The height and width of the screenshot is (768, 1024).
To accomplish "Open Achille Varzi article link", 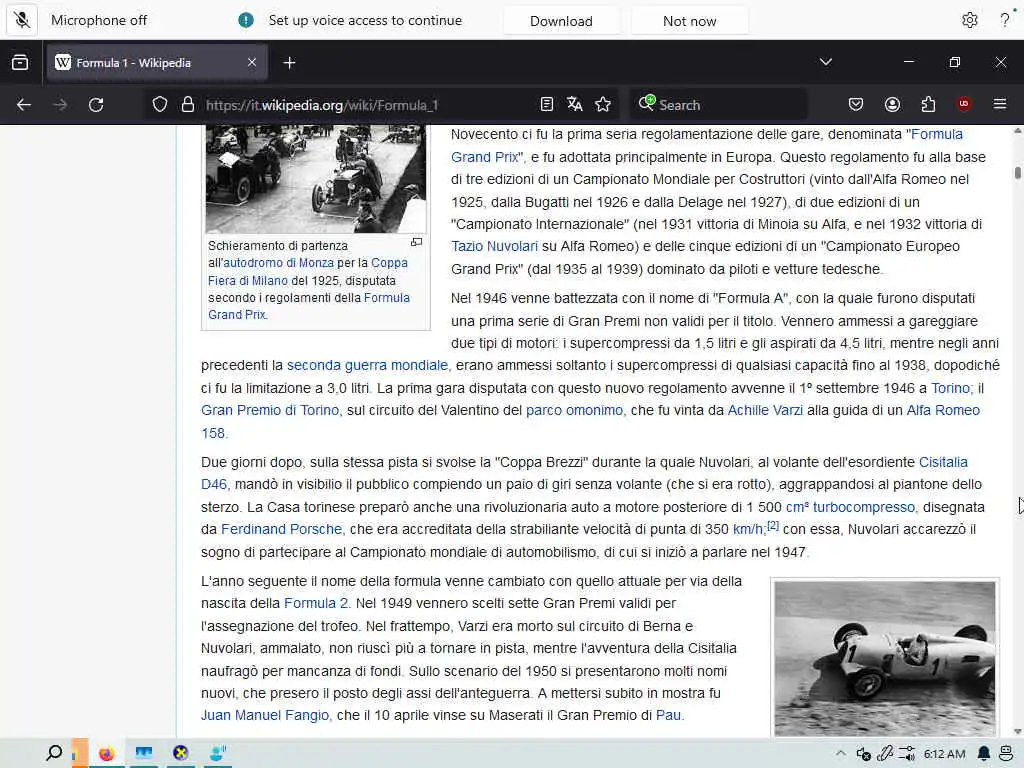I will (765, 410).
